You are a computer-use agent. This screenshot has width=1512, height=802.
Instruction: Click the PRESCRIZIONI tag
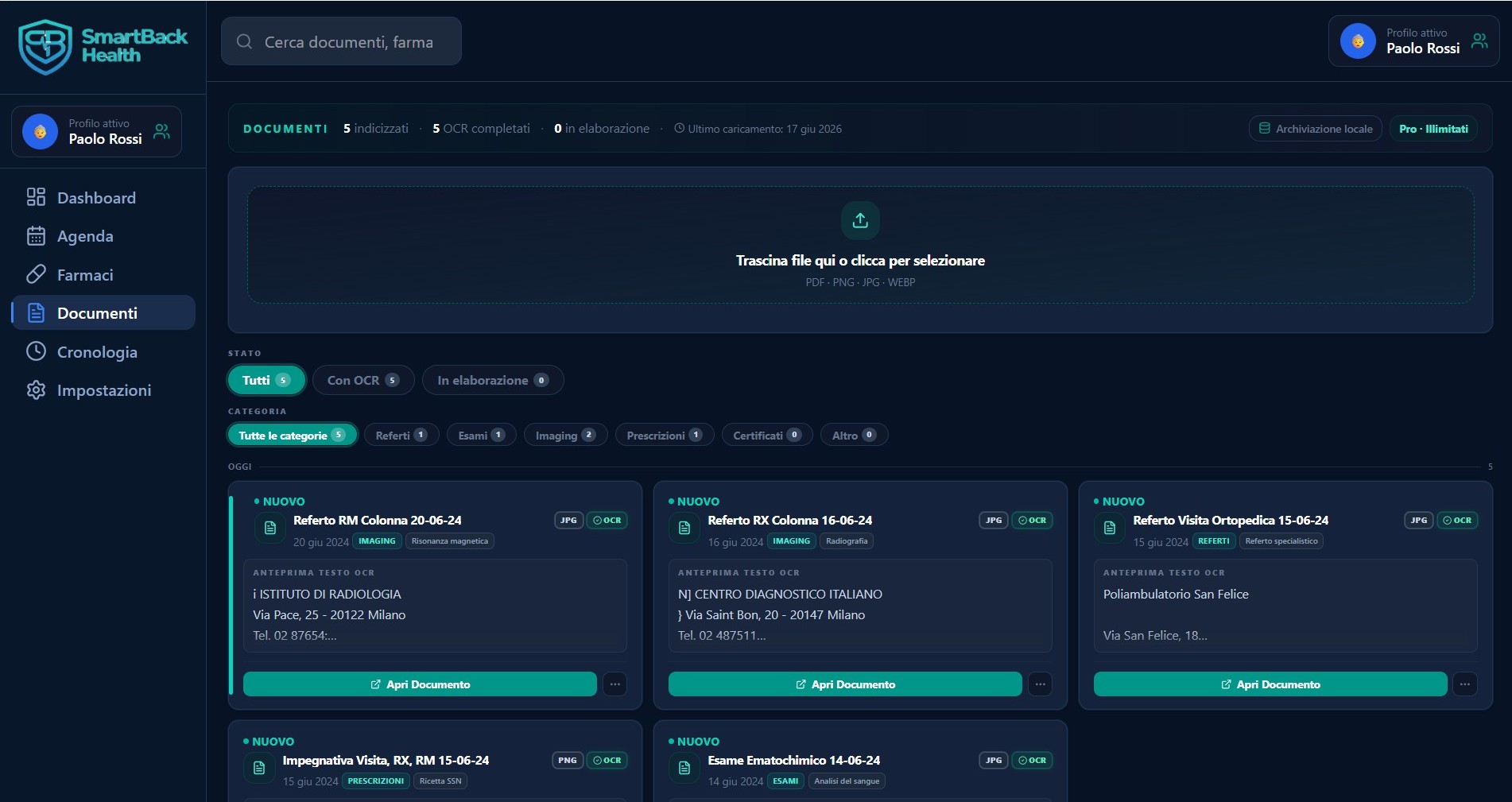(376, 781)
